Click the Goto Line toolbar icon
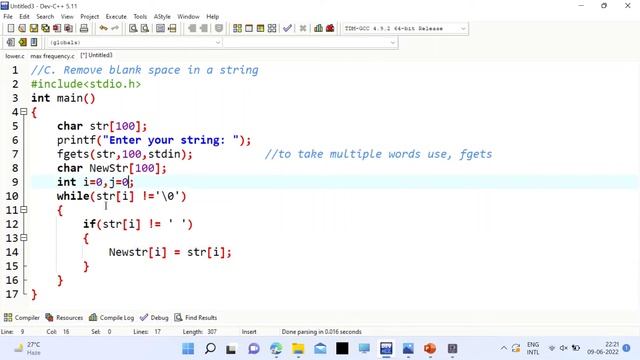The height and width of the screenshot is (360, 640). pos(172,28)
